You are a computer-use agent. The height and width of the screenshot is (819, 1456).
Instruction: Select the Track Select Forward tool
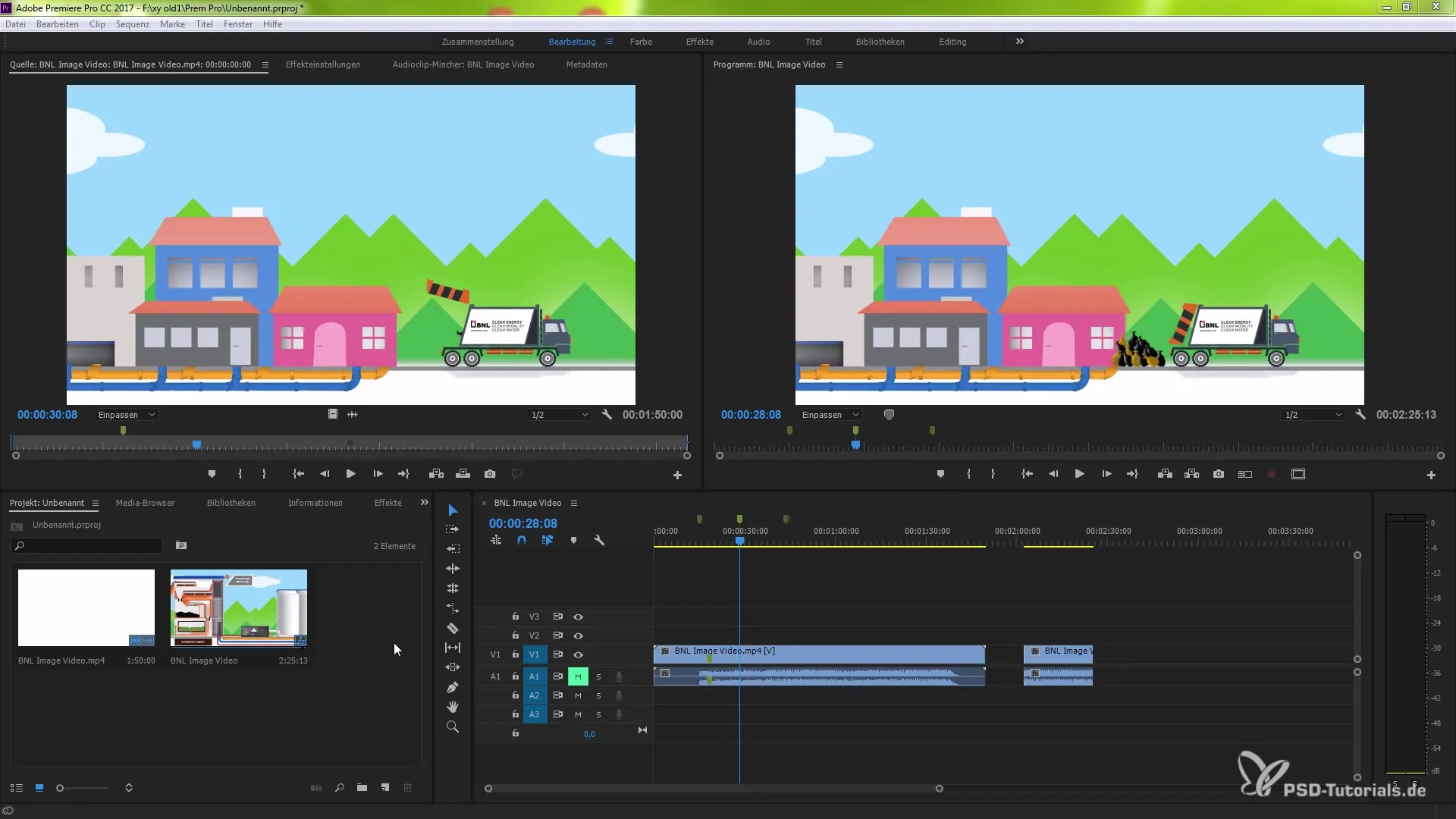click(x=453, y=529)
